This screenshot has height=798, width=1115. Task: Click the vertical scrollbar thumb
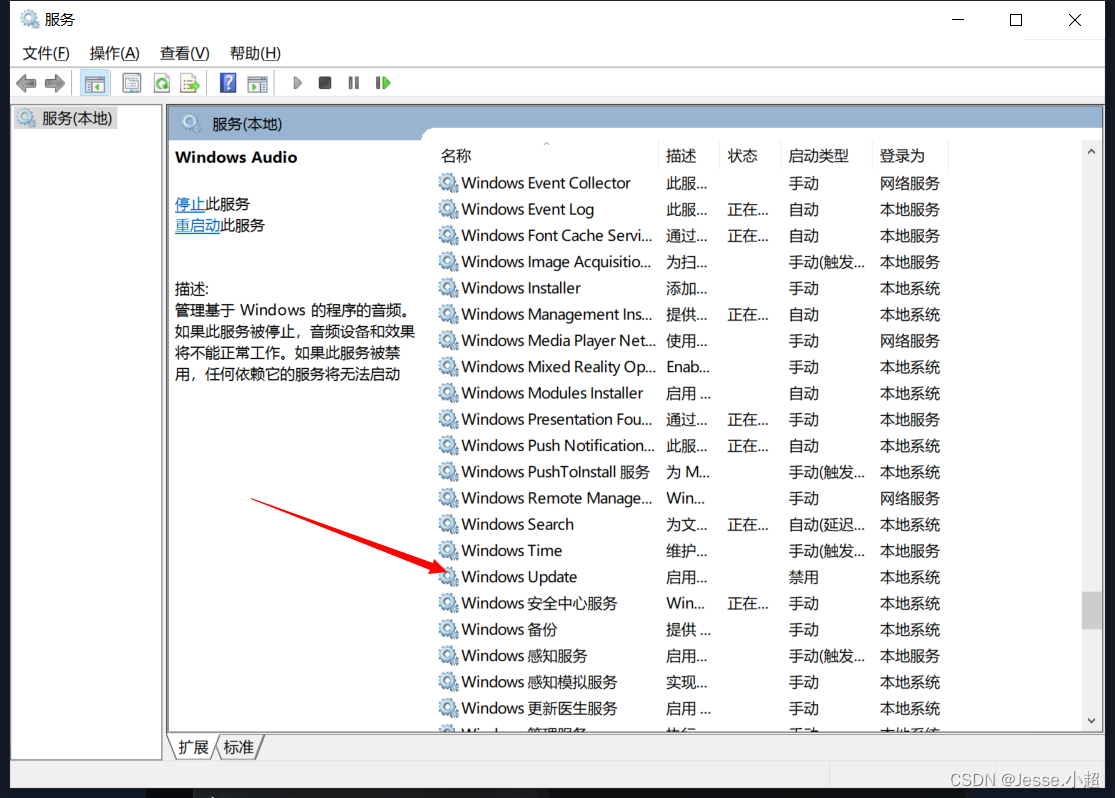point(1092,610)
